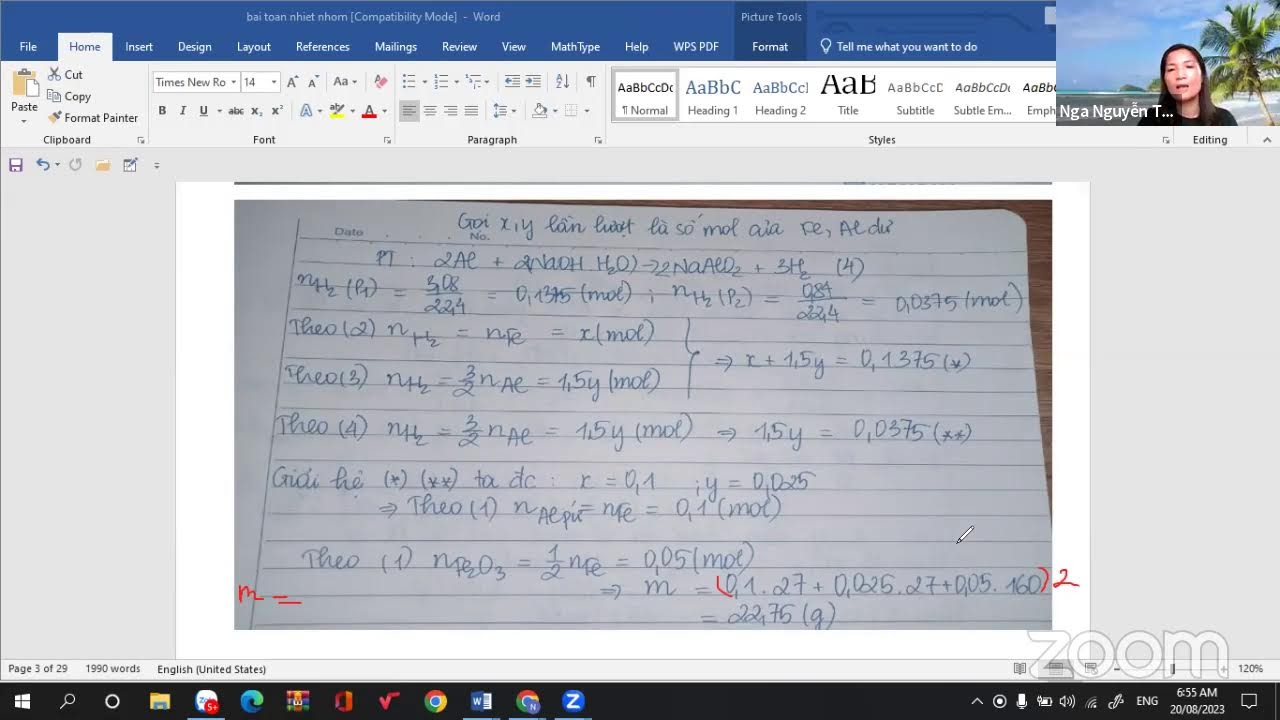Open Paste options arrow

[x=24, y=121]
